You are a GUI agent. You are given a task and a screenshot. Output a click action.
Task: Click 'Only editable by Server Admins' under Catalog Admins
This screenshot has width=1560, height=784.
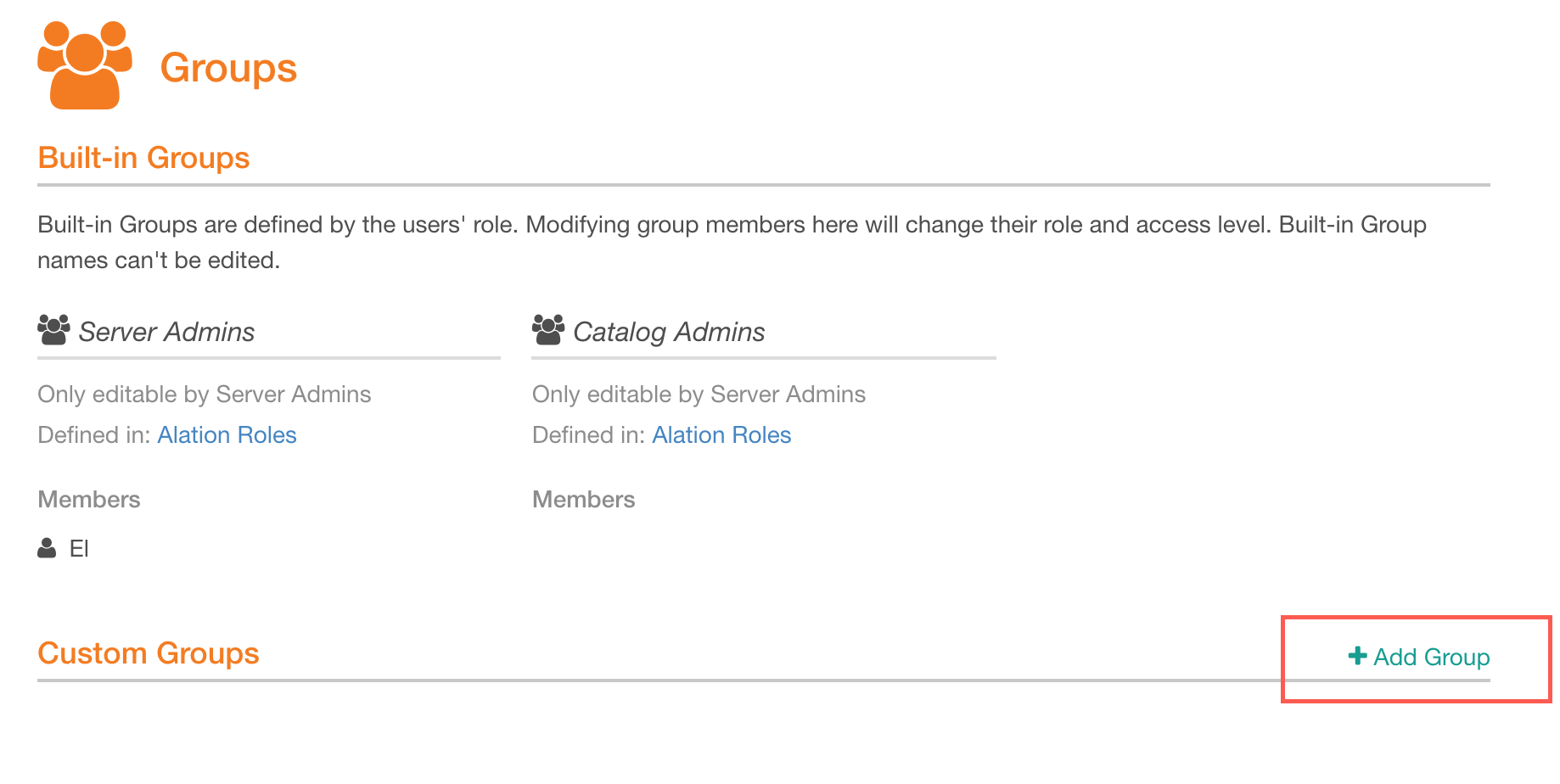tap(699, 395)
